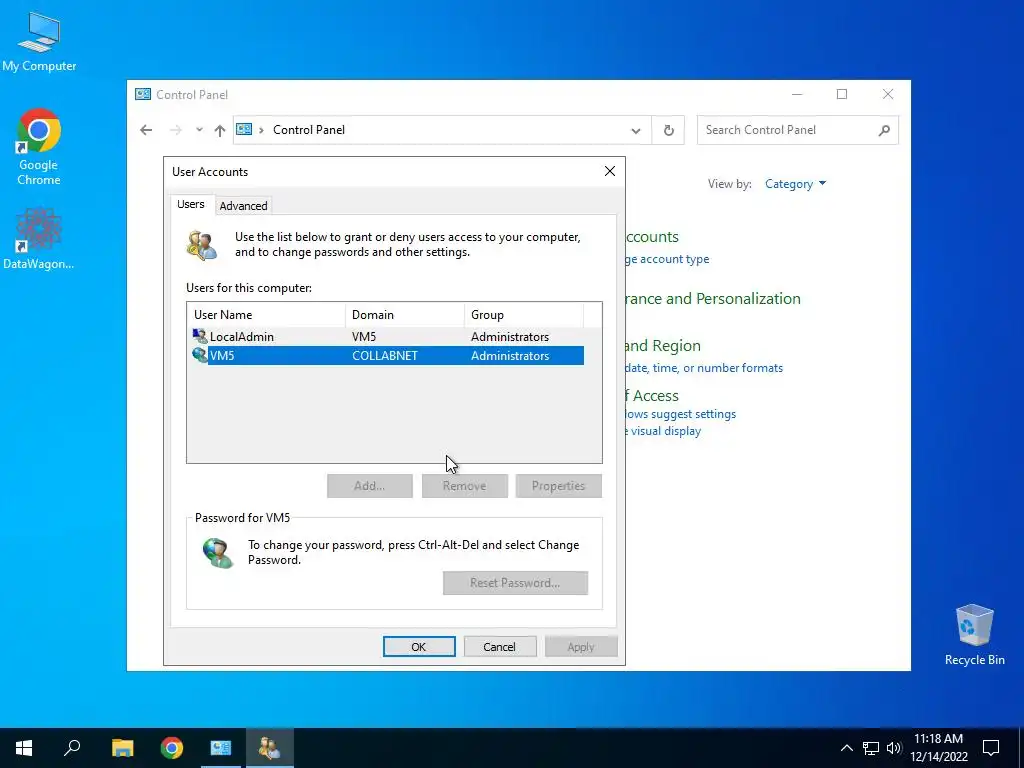Open the Ease of Access category

(x=652, y=396)
